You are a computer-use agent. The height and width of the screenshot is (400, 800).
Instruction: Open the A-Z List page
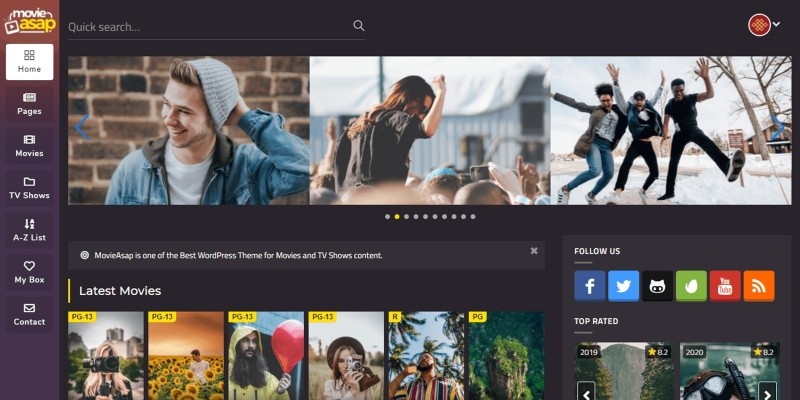coord(29,230)
